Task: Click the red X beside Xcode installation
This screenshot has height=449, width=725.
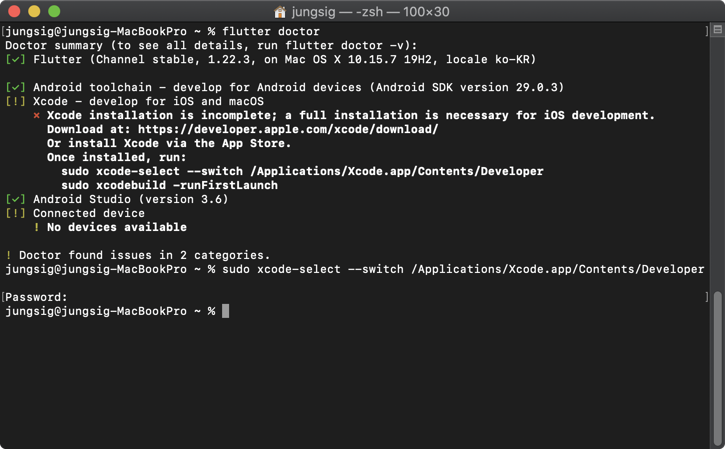Action: coord(37,116)
